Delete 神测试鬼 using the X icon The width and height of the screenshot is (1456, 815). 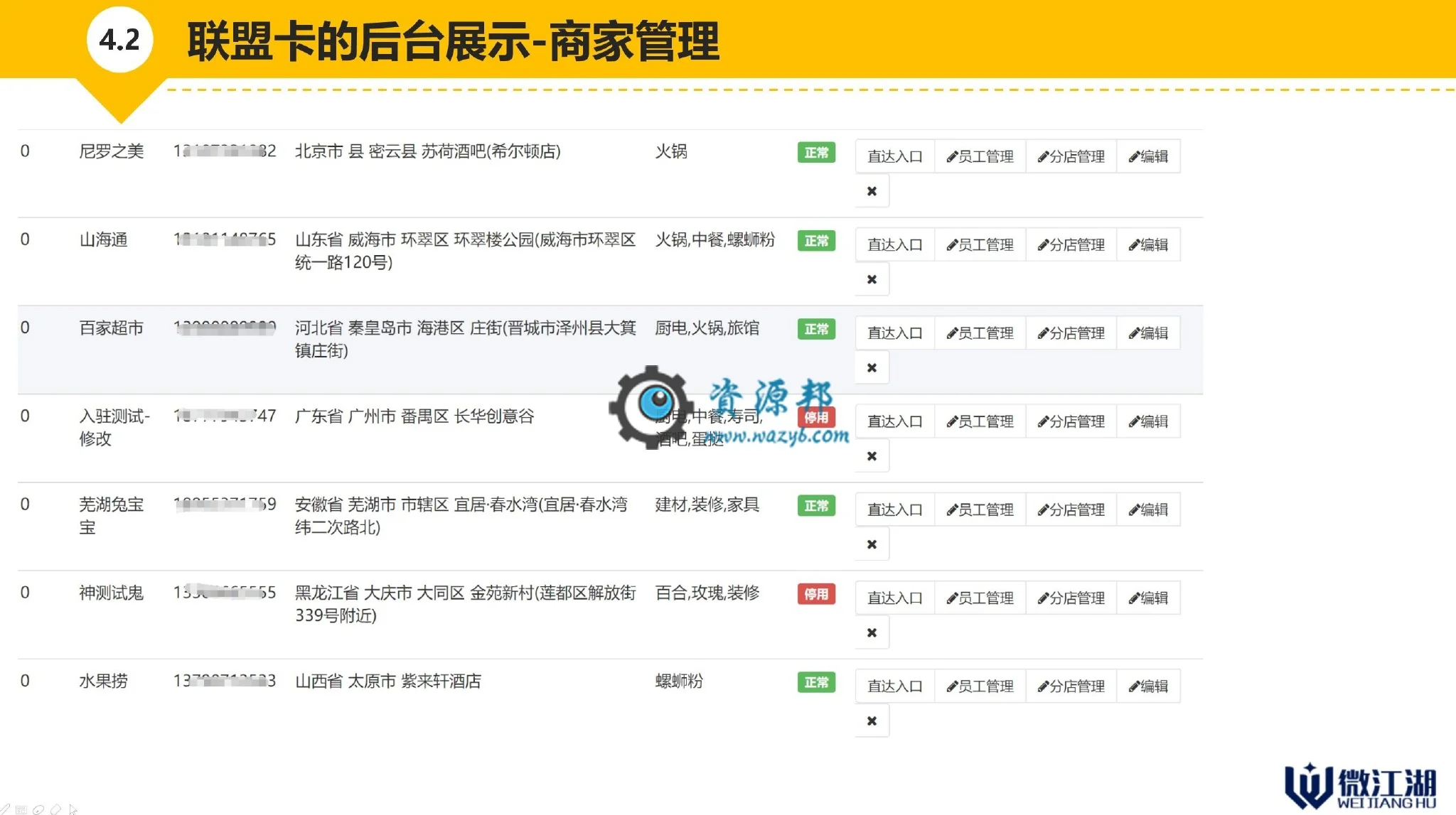872,632
